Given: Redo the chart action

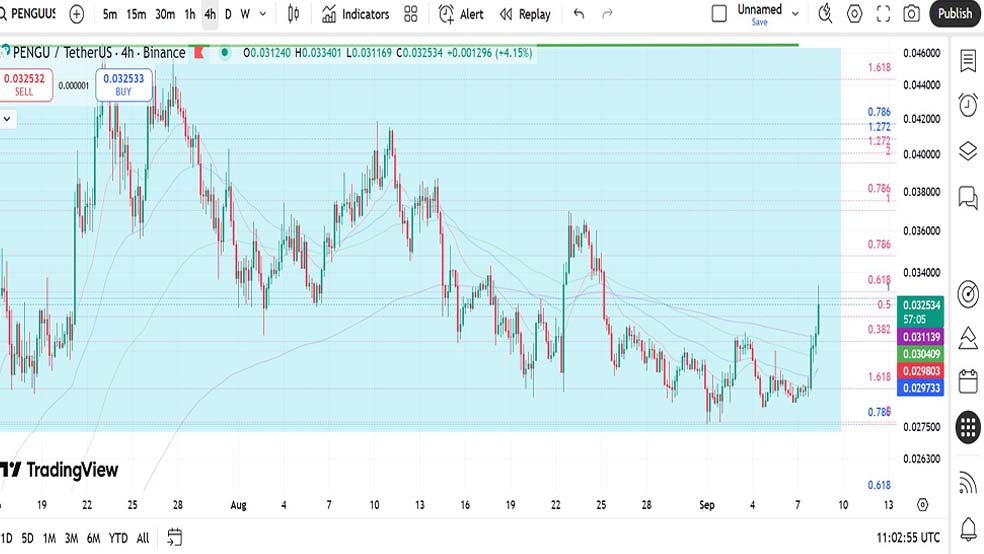Looking at the screenshot, I should 607,14.
